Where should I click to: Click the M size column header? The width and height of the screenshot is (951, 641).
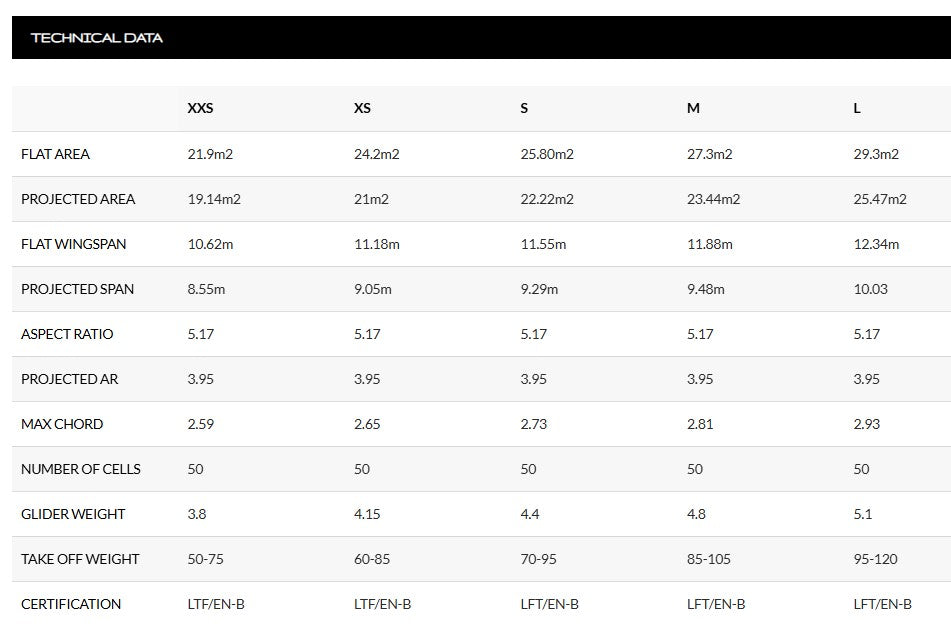coord(693,108)
